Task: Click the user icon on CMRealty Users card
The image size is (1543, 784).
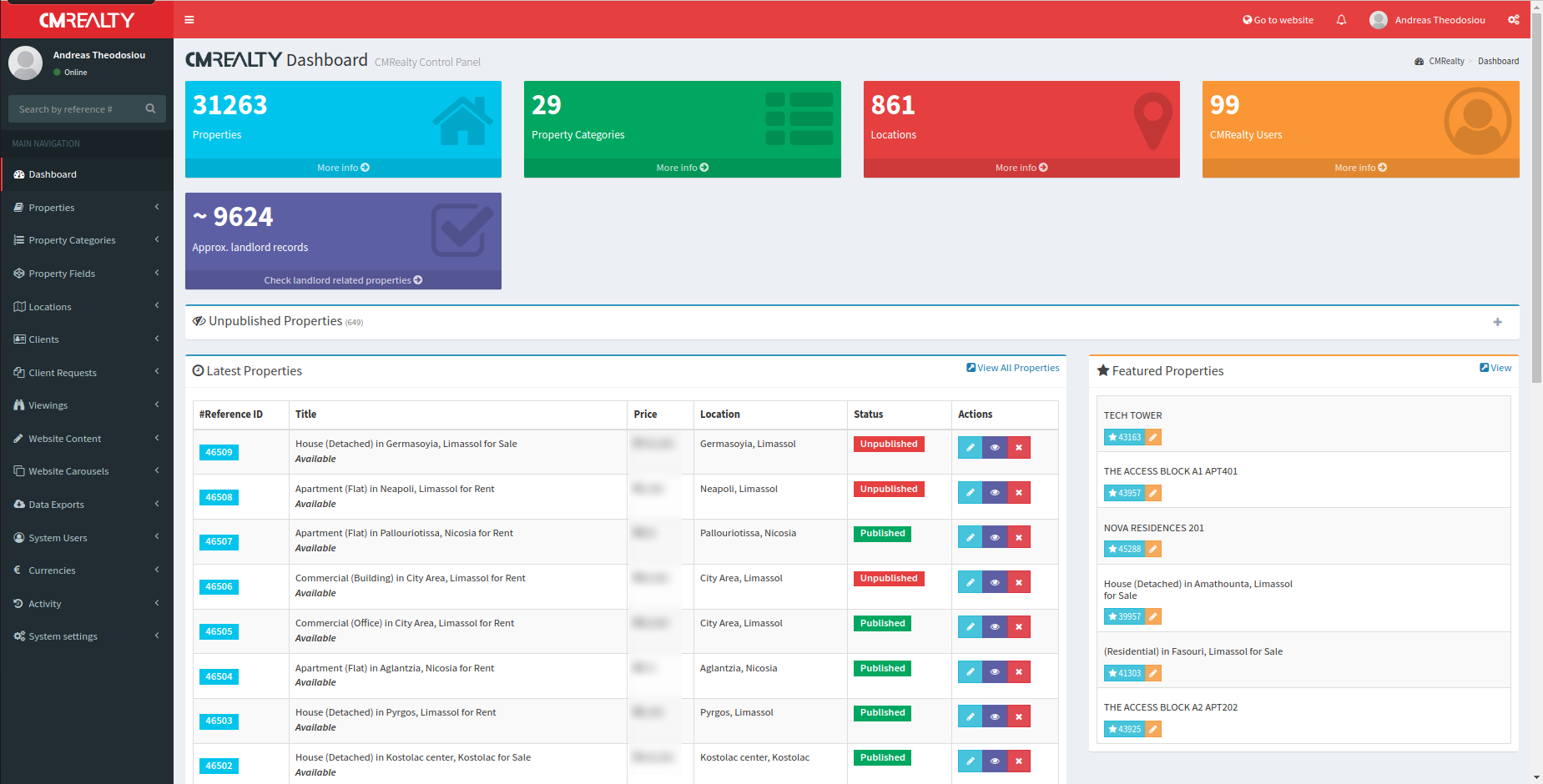Action: (x=1478, y=122)
